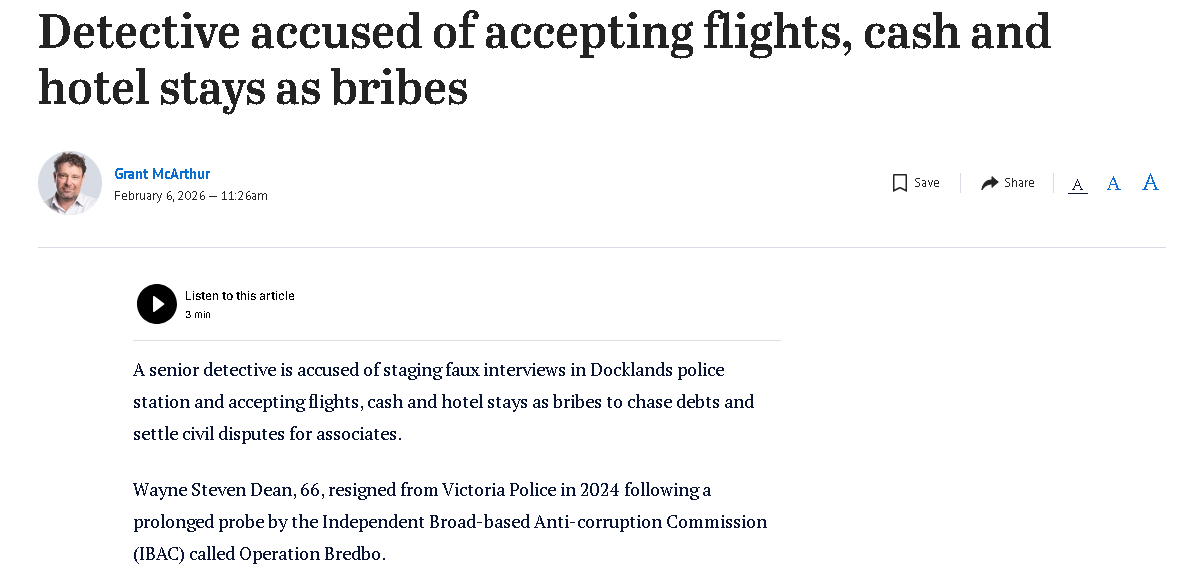Click the Share arrow icon
The image size is (1180, 584).
tap(989, 183)
